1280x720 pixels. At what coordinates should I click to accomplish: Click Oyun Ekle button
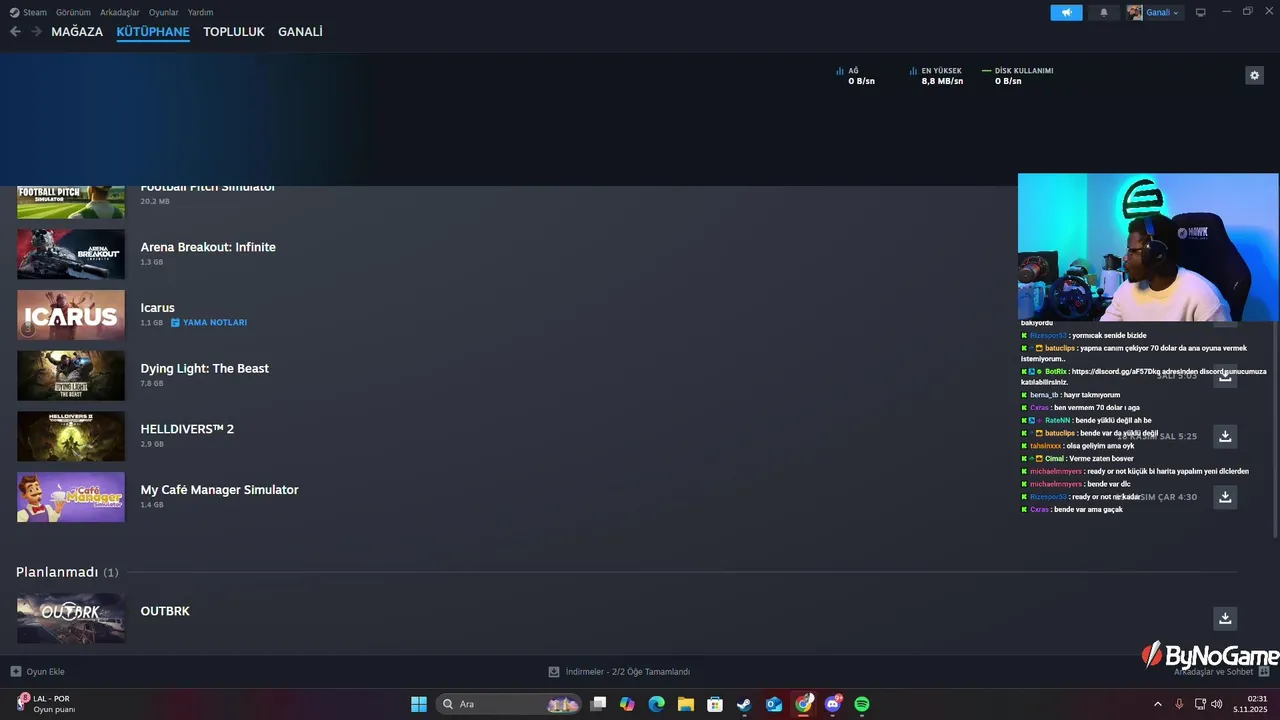(x=38, y=672)
